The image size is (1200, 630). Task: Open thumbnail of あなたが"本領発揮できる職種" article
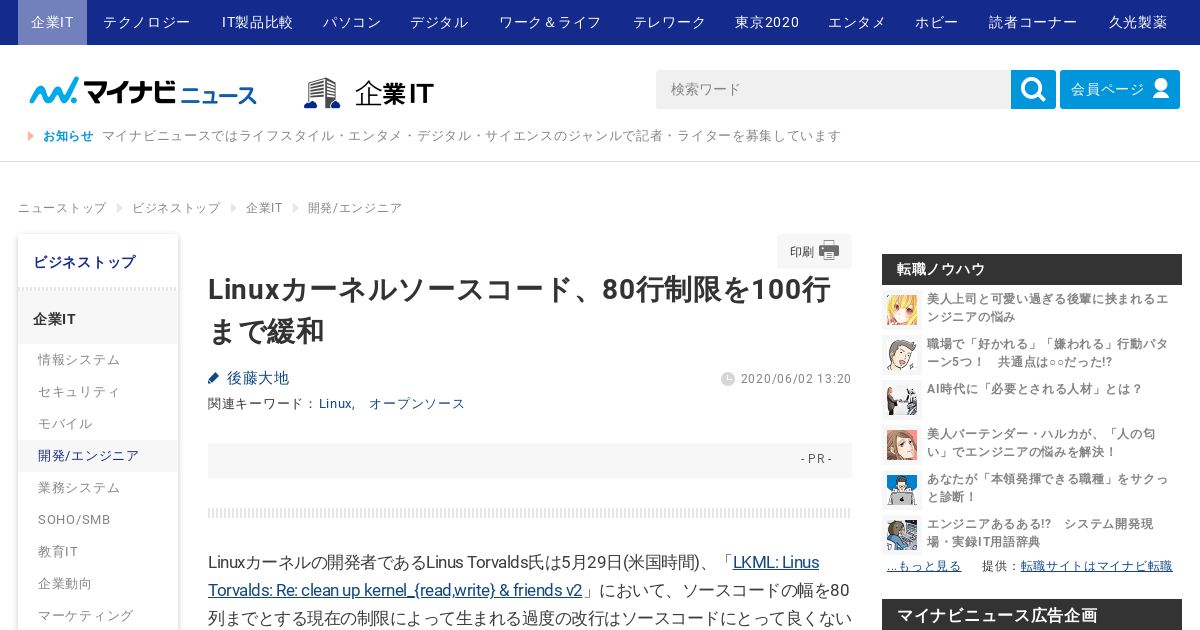tap(902, 489)
